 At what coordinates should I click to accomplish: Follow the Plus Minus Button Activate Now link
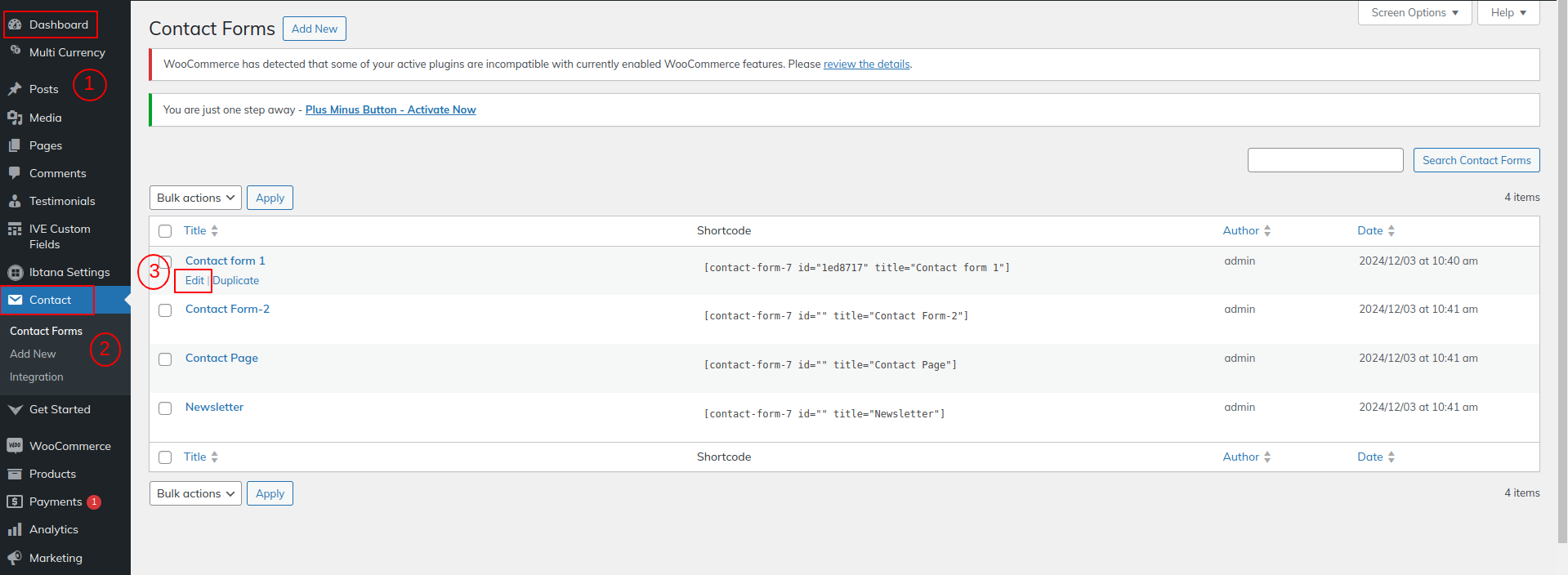pos(390,109)
